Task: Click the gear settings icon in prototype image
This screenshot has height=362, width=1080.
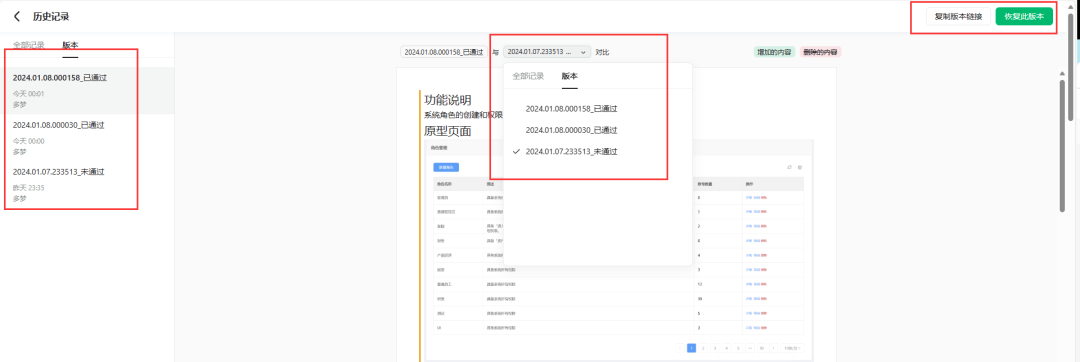Action: [x=800, y=167]
